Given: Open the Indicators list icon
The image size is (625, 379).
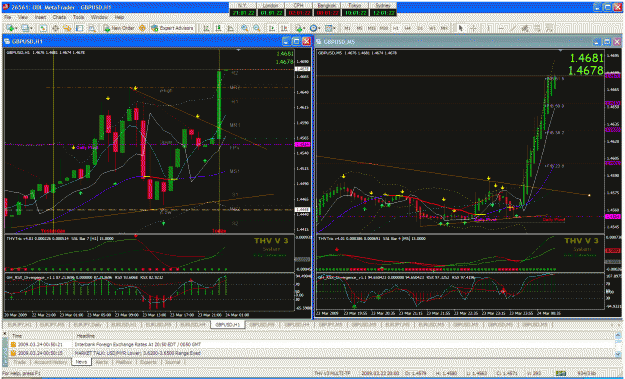Looking at the screenshot, I should pyautogui.click(x=299, y=28).
